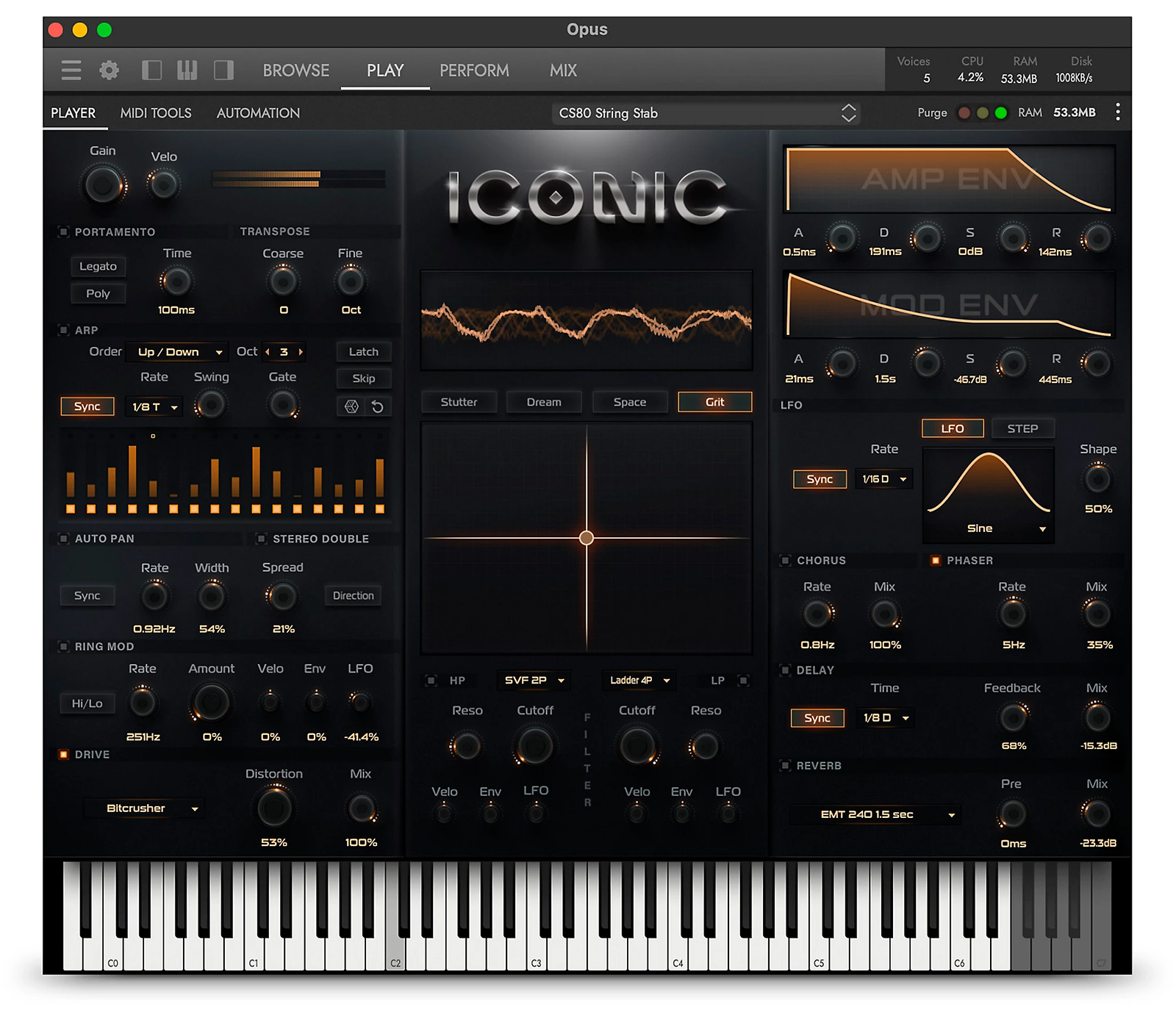Click the Portamento Time knob
Image resolution: width=1176 pixels, height=1012 pixels.
[x=176, y=281]
